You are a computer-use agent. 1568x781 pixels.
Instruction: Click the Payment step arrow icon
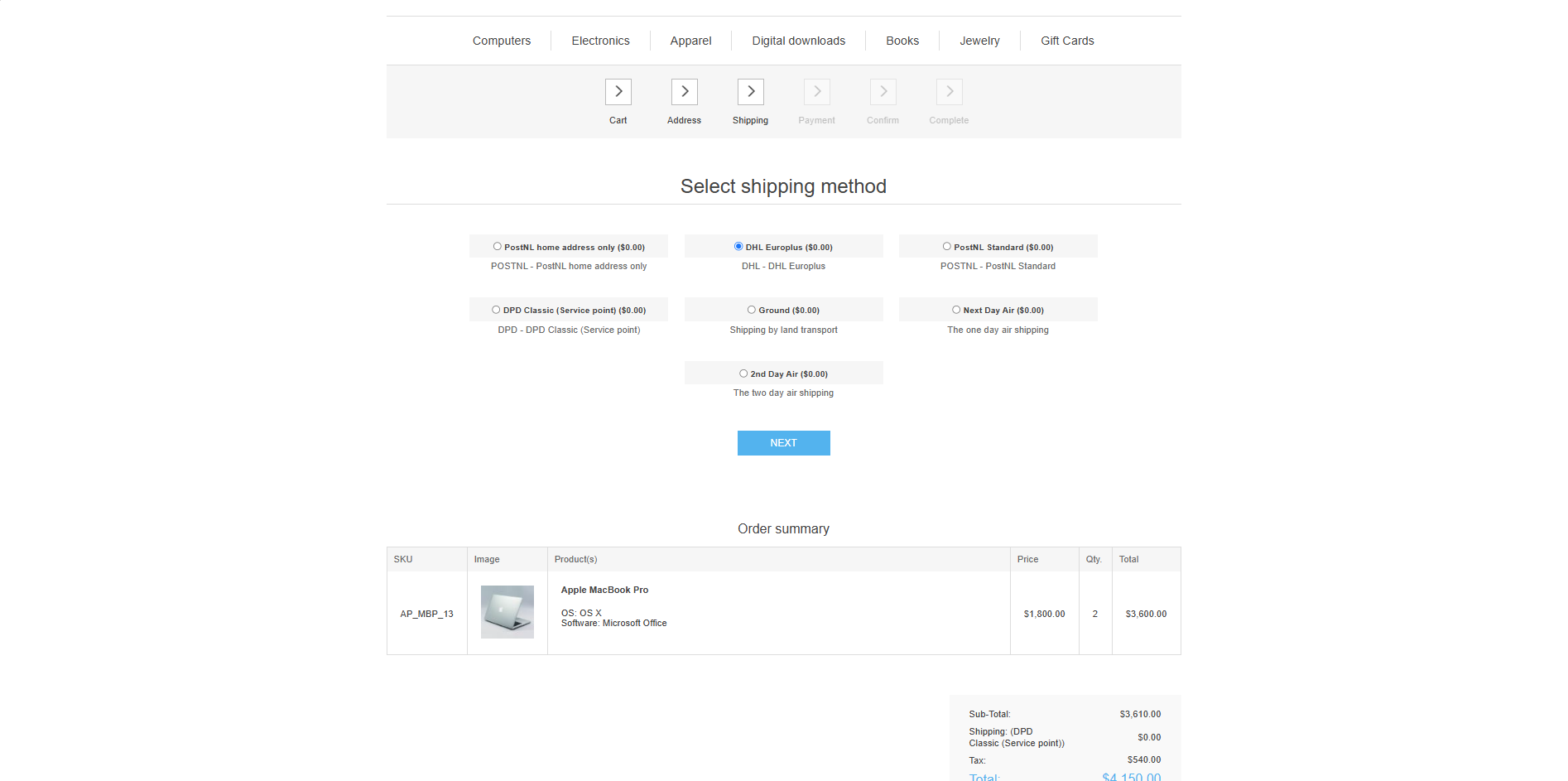coord(817,92)
